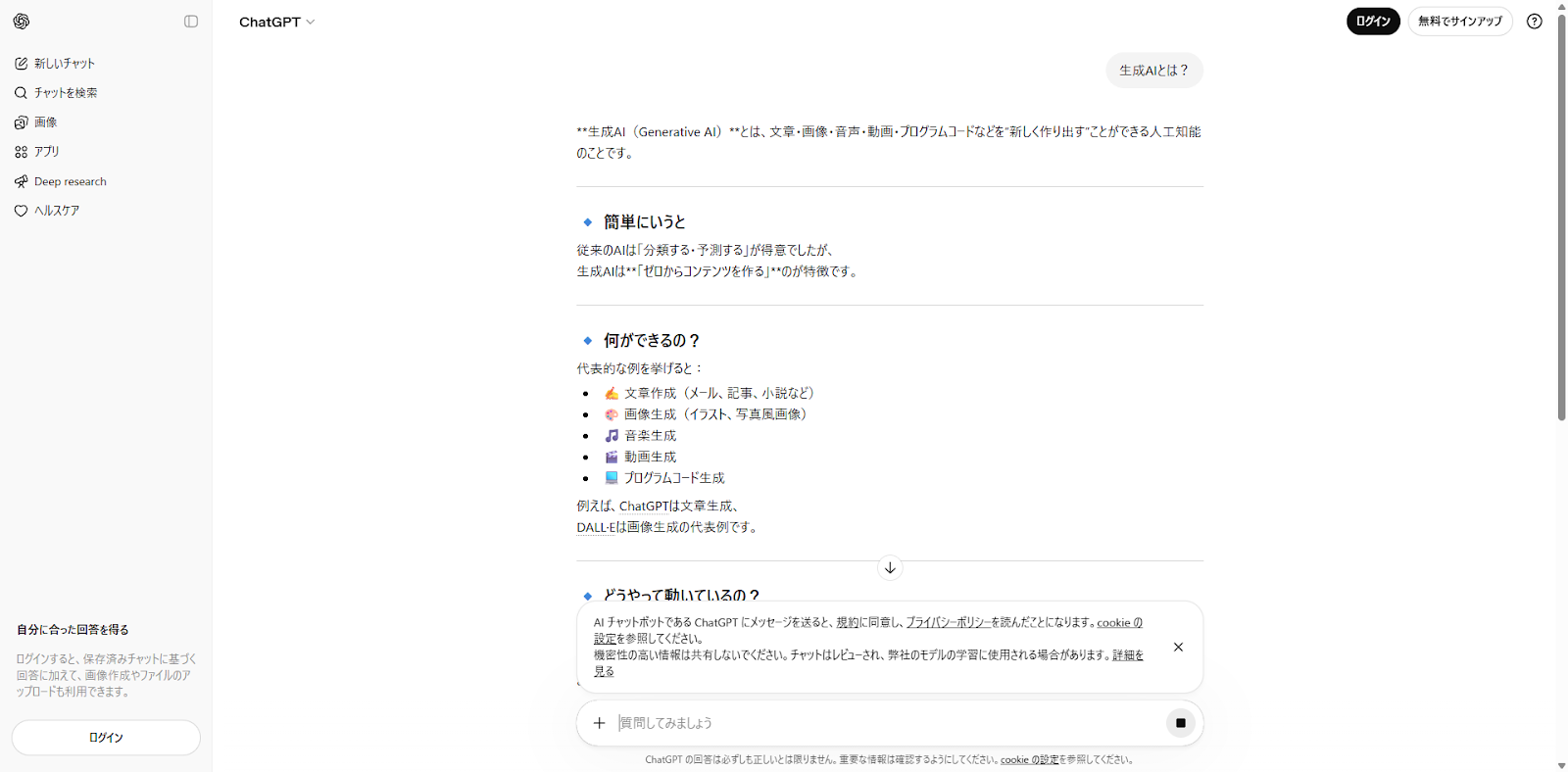Click the plus attach icon in the composer
Screen dimensions: 1568x772
click(599, 723)
